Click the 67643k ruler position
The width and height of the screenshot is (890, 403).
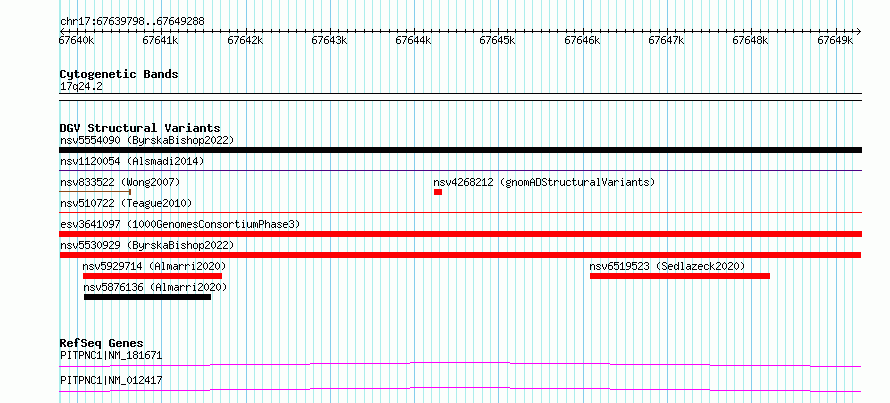click(330, 40)
